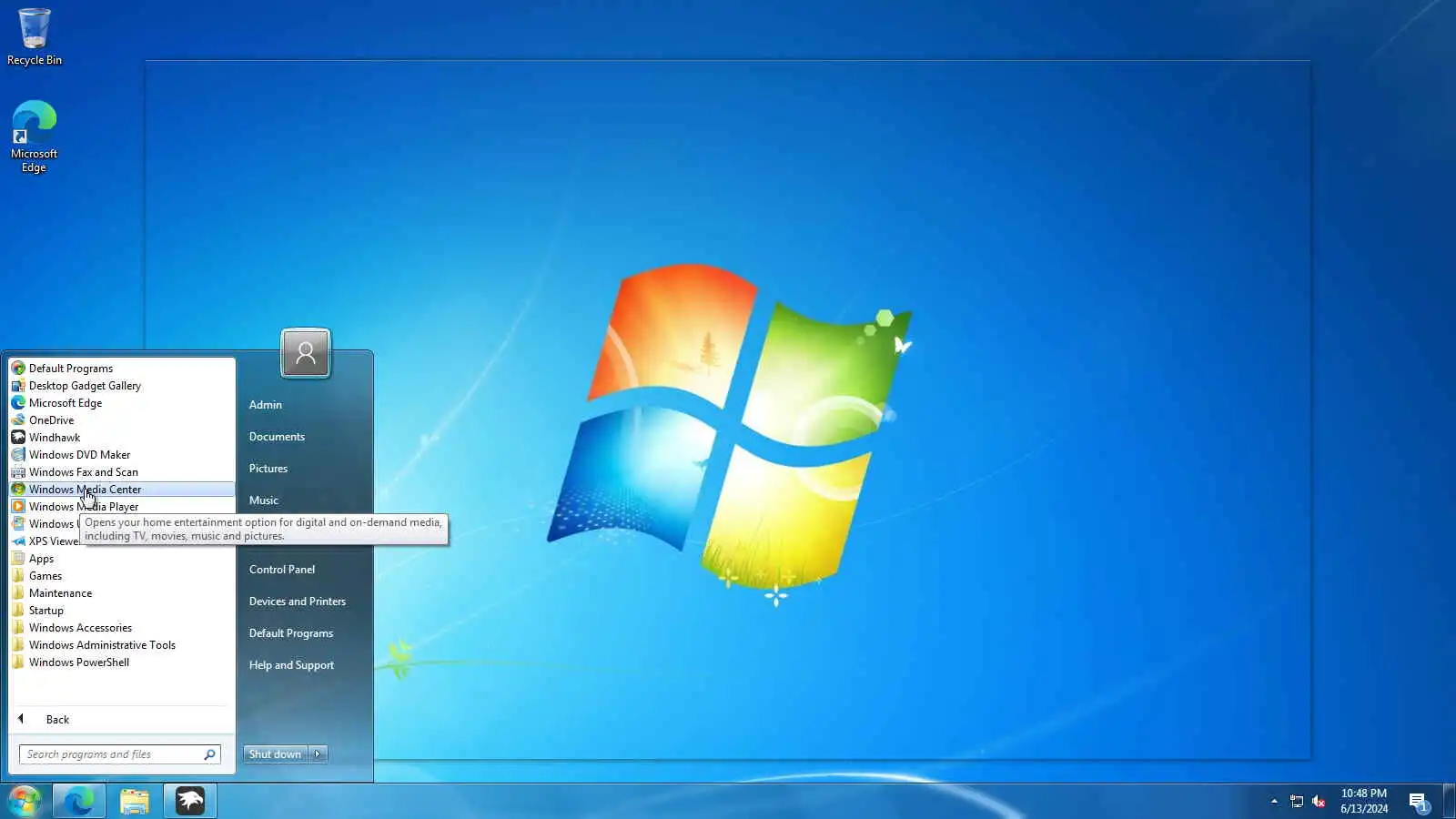The image size is (1456, 819).
Task: Open Pictures from the start menu
Action: 268,469
